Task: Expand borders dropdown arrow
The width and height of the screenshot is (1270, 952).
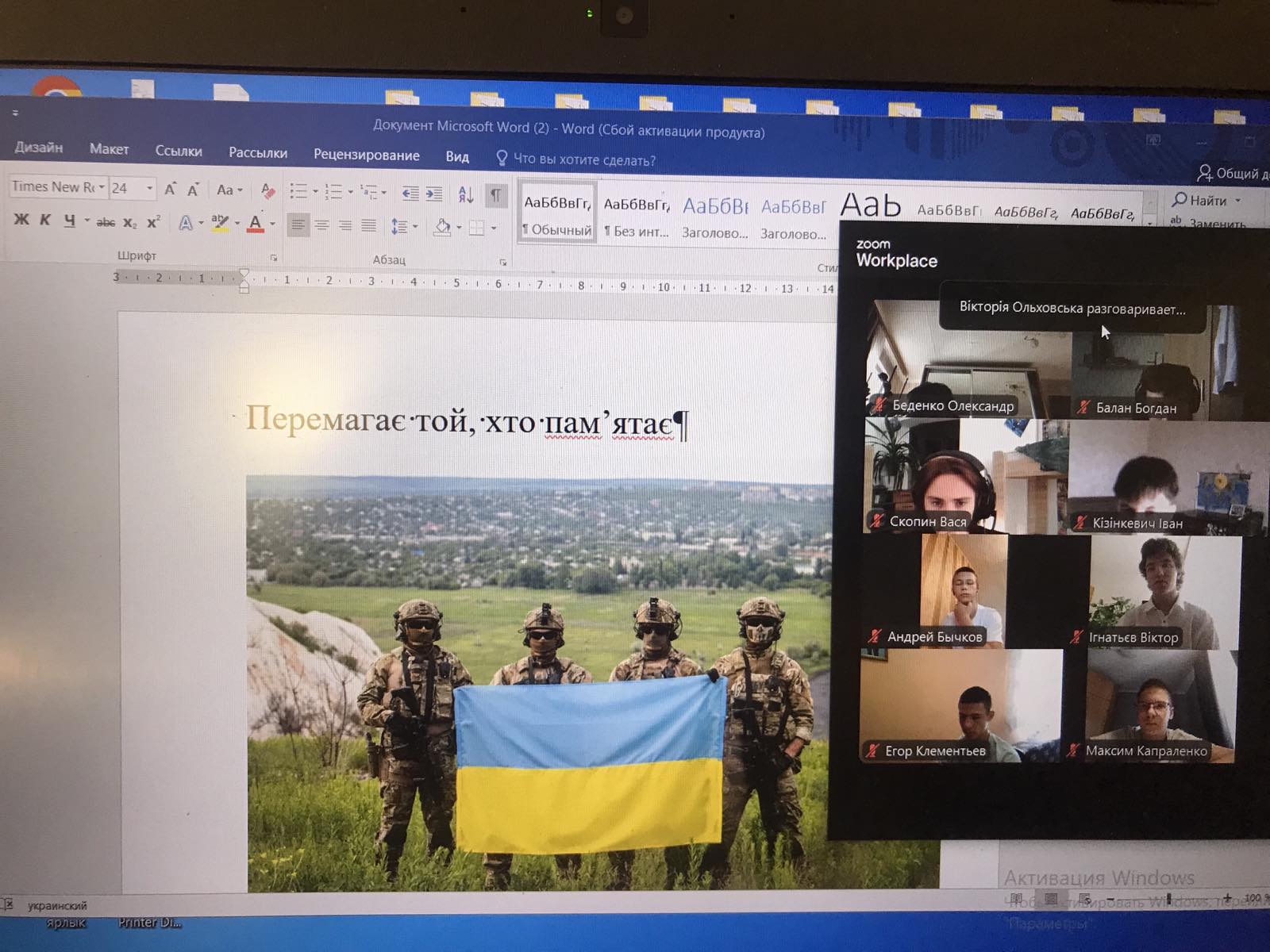Action: pyautogui.click(x=494, y=229)
